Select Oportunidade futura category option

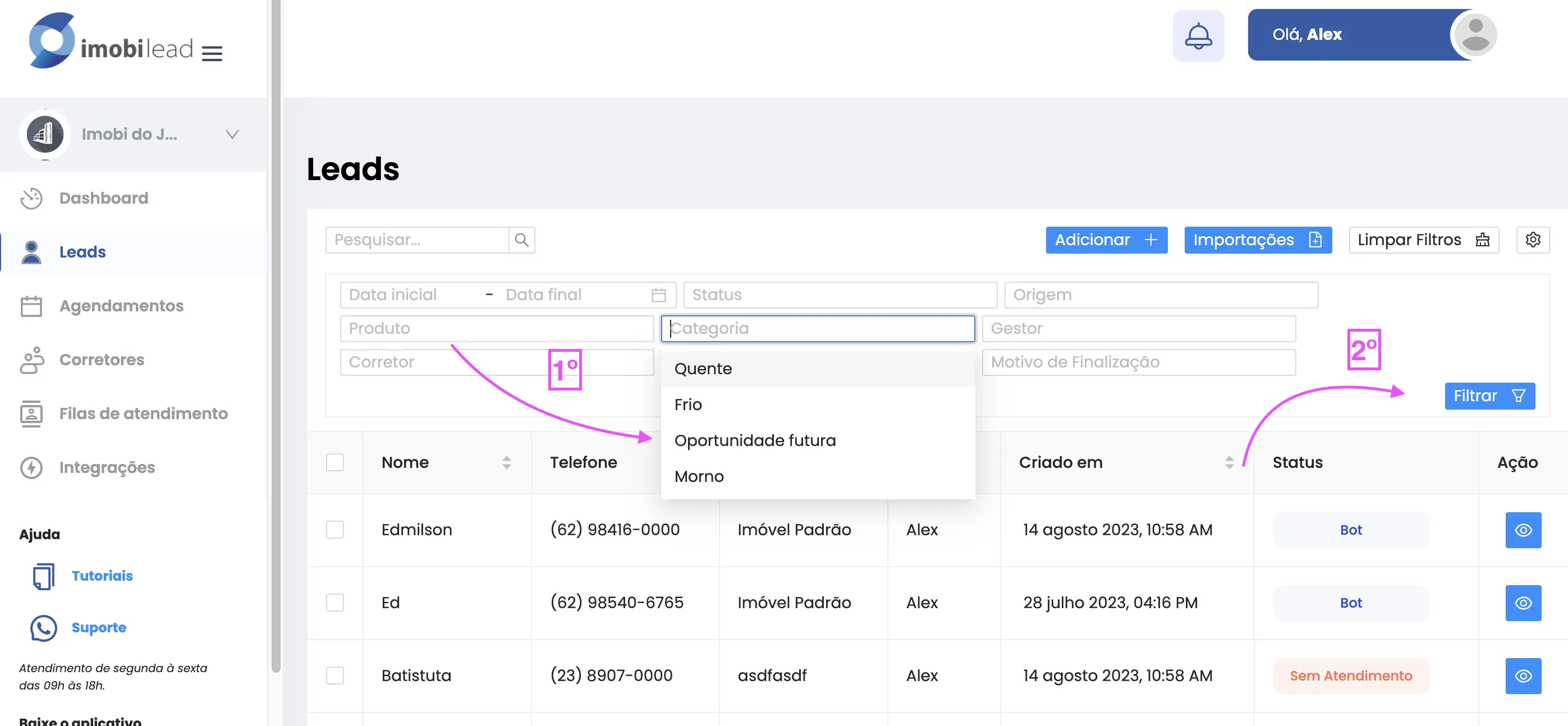[818, 440]
